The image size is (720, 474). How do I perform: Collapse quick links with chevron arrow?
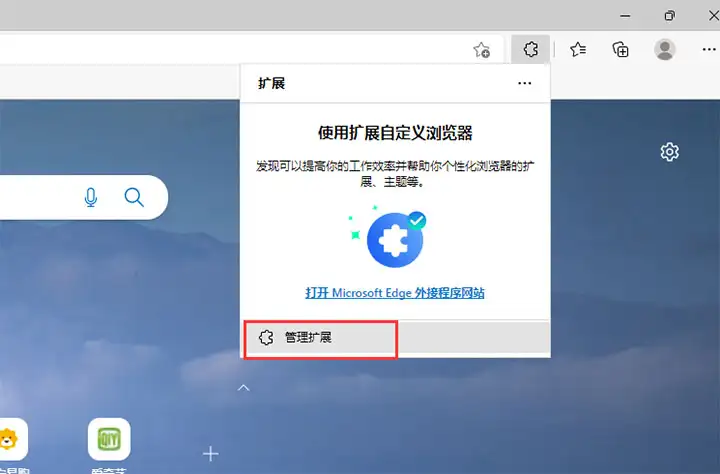[x=243, y=388]
